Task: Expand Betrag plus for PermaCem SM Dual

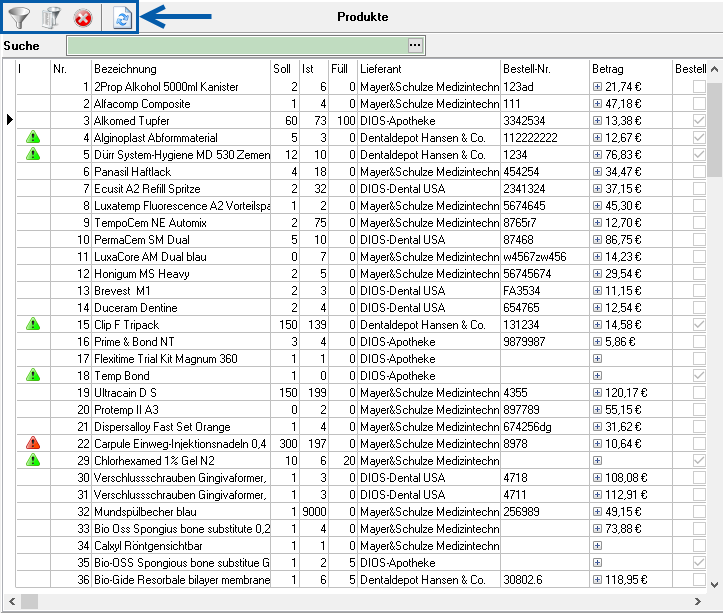Action: click(597, 239)
